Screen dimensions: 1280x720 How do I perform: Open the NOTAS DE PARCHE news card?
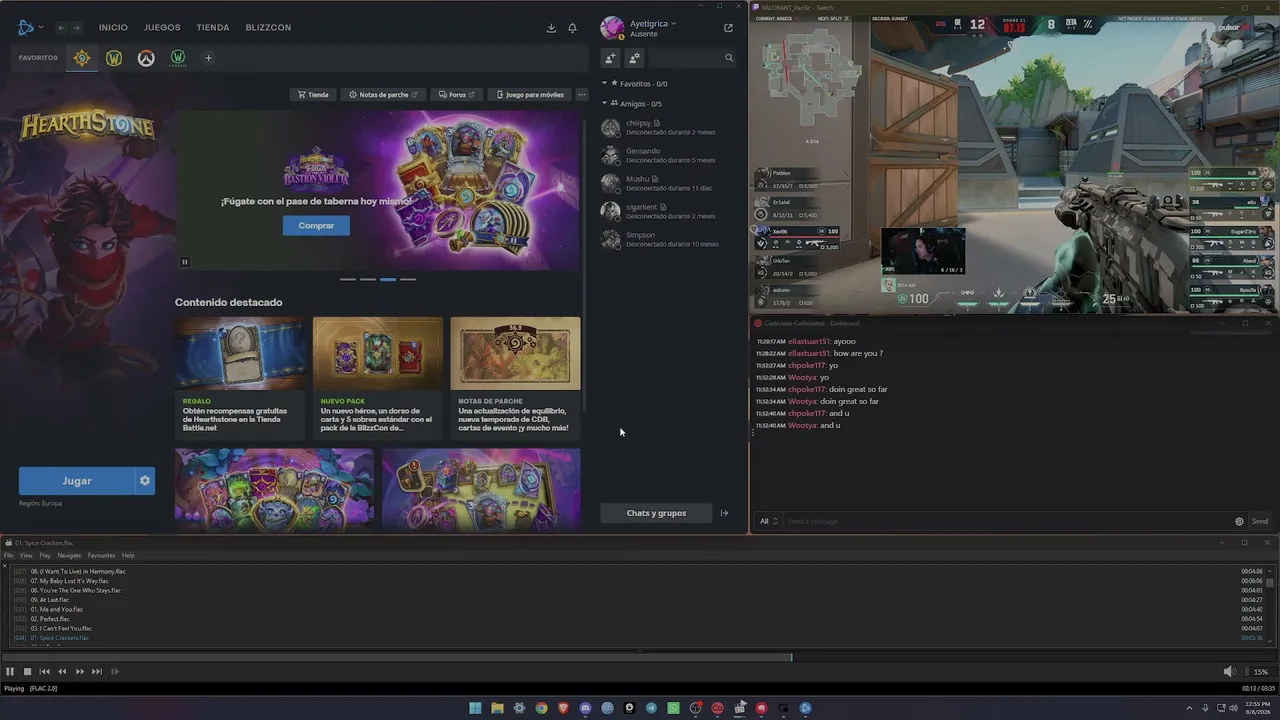click(515, 378)
